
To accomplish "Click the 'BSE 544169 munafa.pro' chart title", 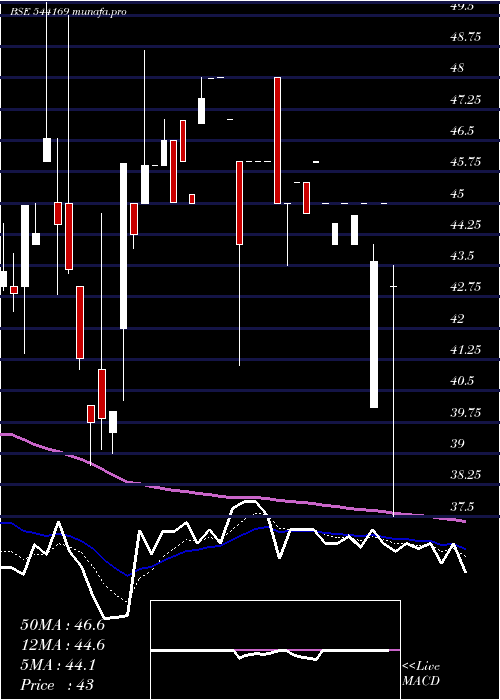I will (68, 12).
